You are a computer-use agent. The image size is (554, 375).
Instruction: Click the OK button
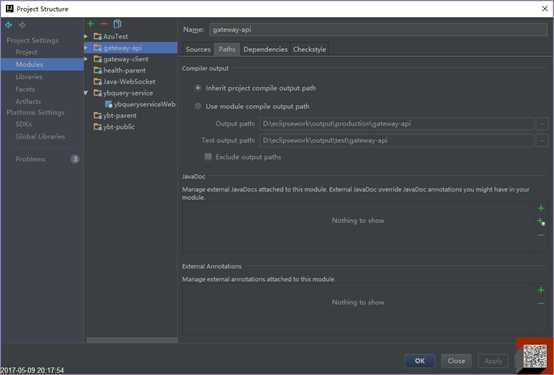420,361
